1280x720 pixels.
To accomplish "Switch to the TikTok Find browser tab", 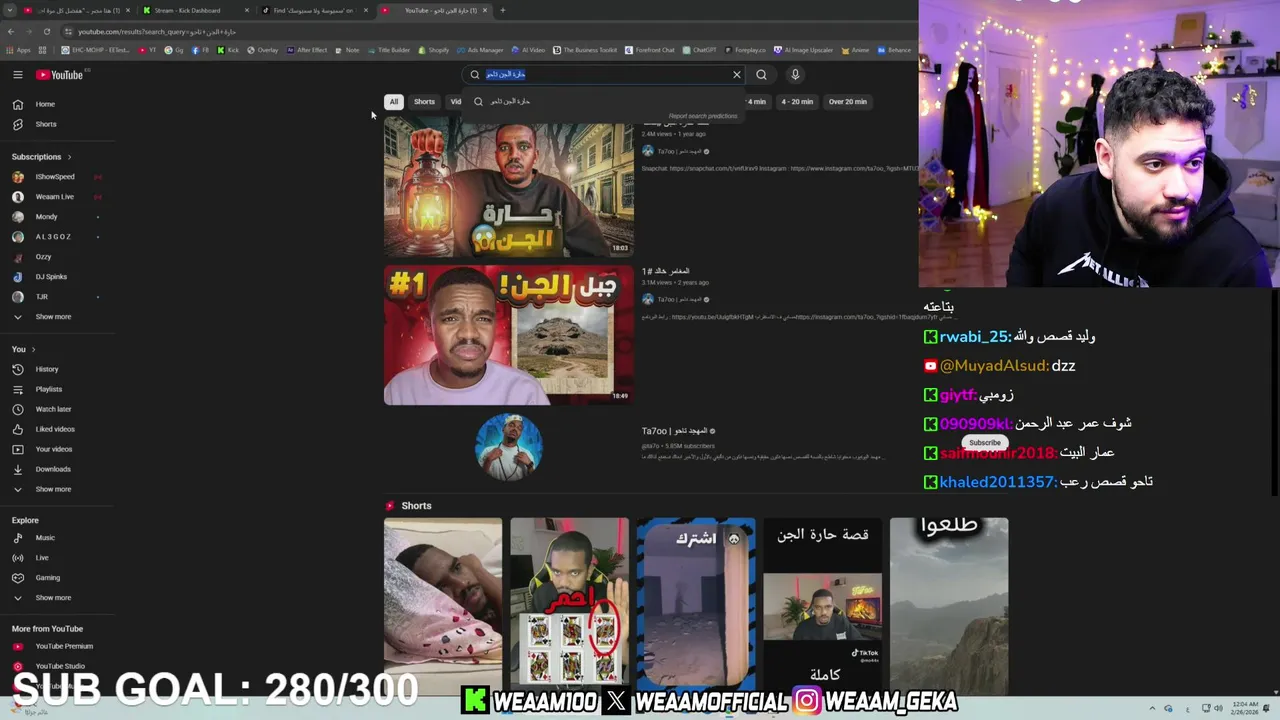I will click(314, 10).
